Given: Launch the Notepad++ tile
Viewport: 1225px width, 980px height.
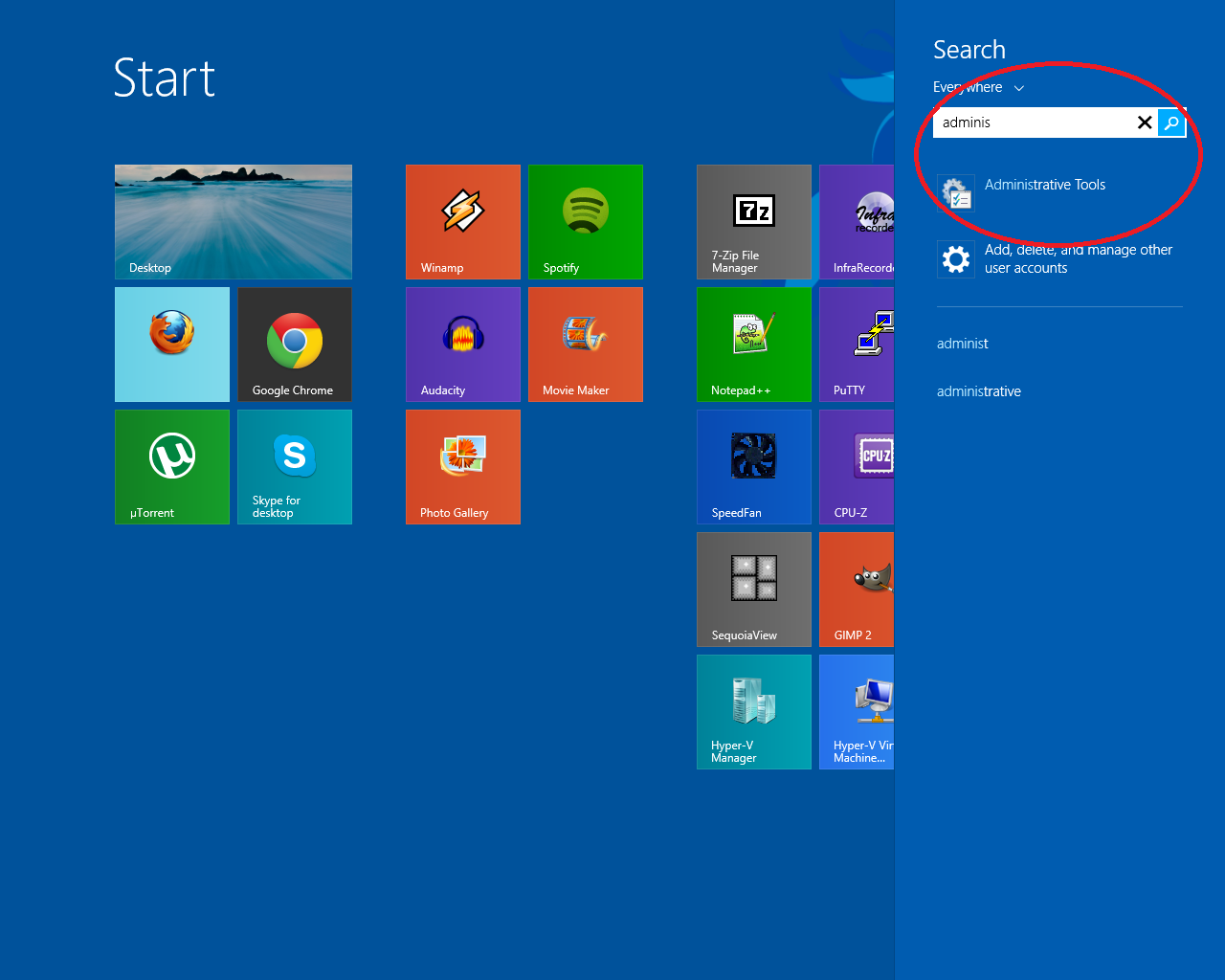Looking at the screenshot, I should coord(754,345).
